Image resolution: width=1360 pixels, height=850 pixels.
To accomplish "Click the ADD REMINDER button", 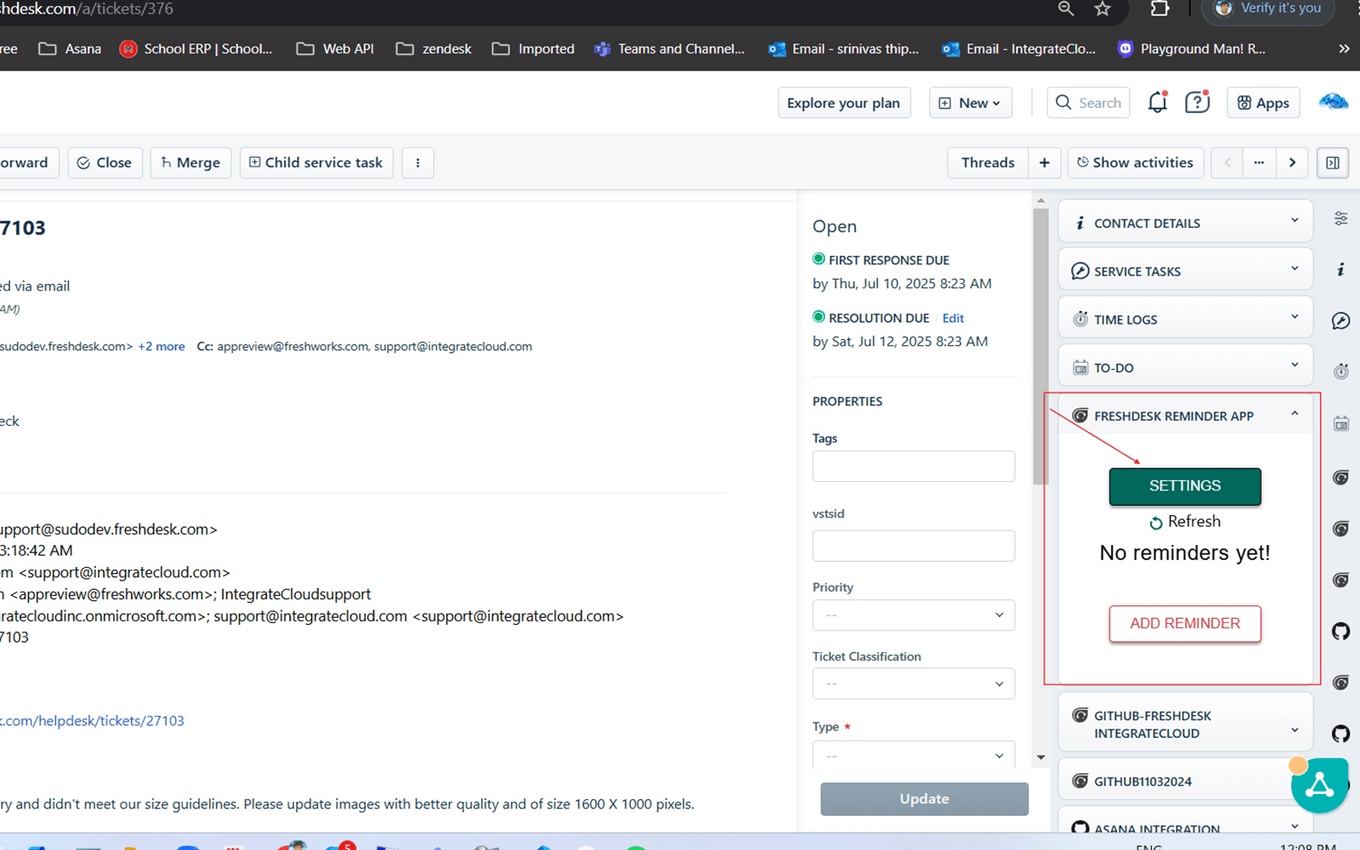I will [x=1185, y=623].
